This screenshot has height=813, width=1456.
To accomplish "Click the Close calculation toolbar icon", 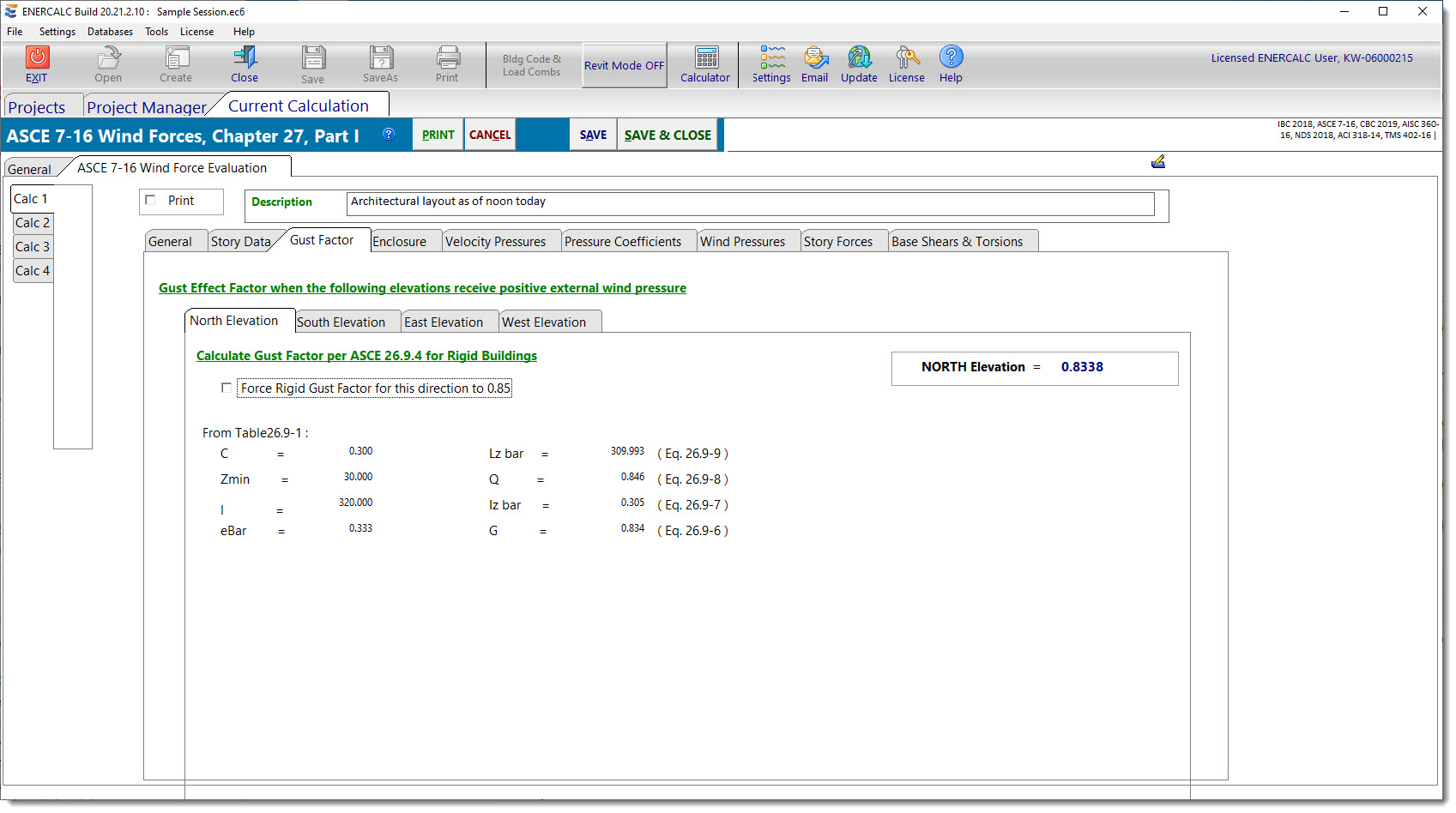I will [x=245, y=57].
